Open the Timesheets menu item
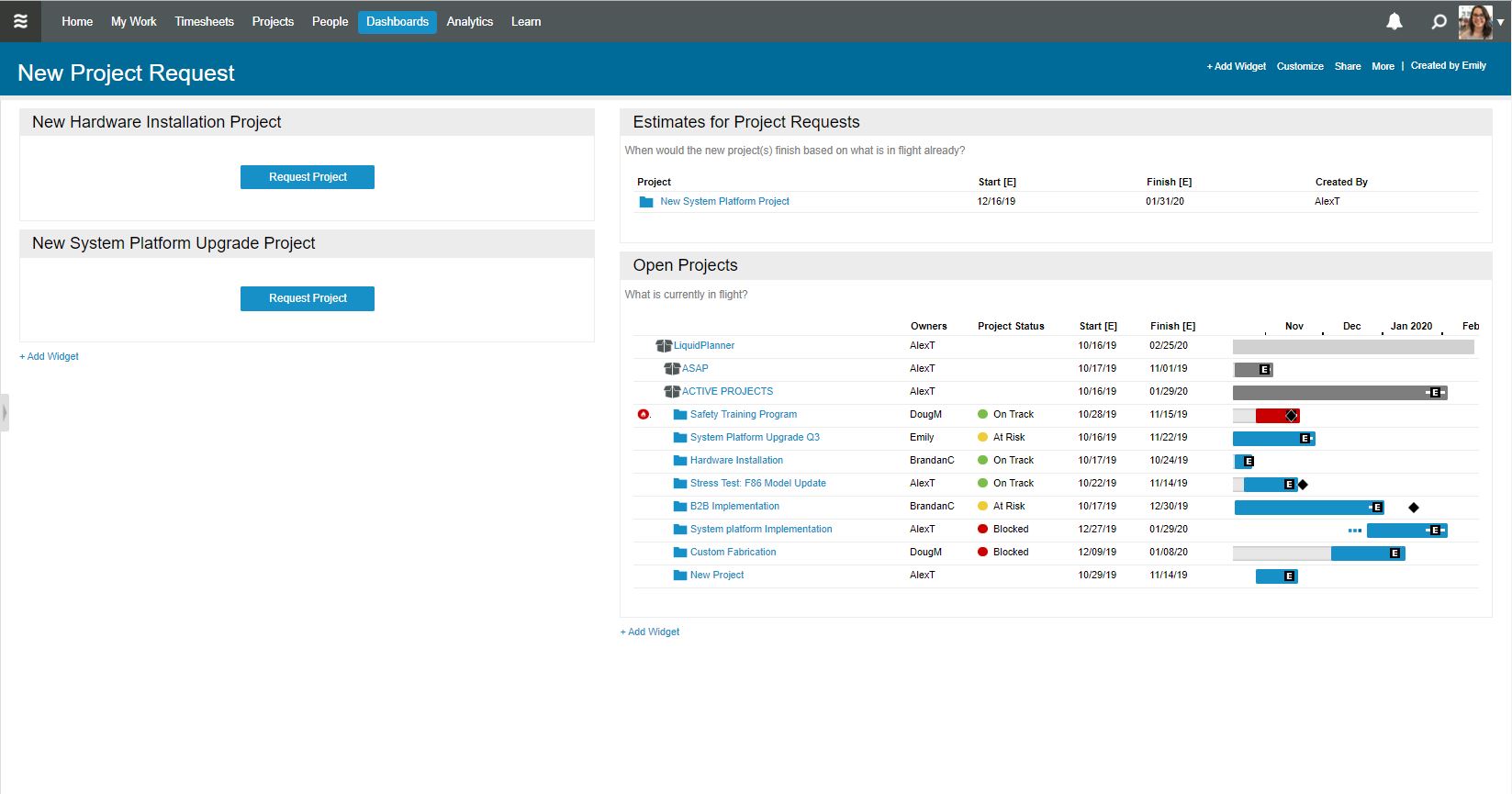Screen dimensions: 1512x794 (x=204, y=21)
